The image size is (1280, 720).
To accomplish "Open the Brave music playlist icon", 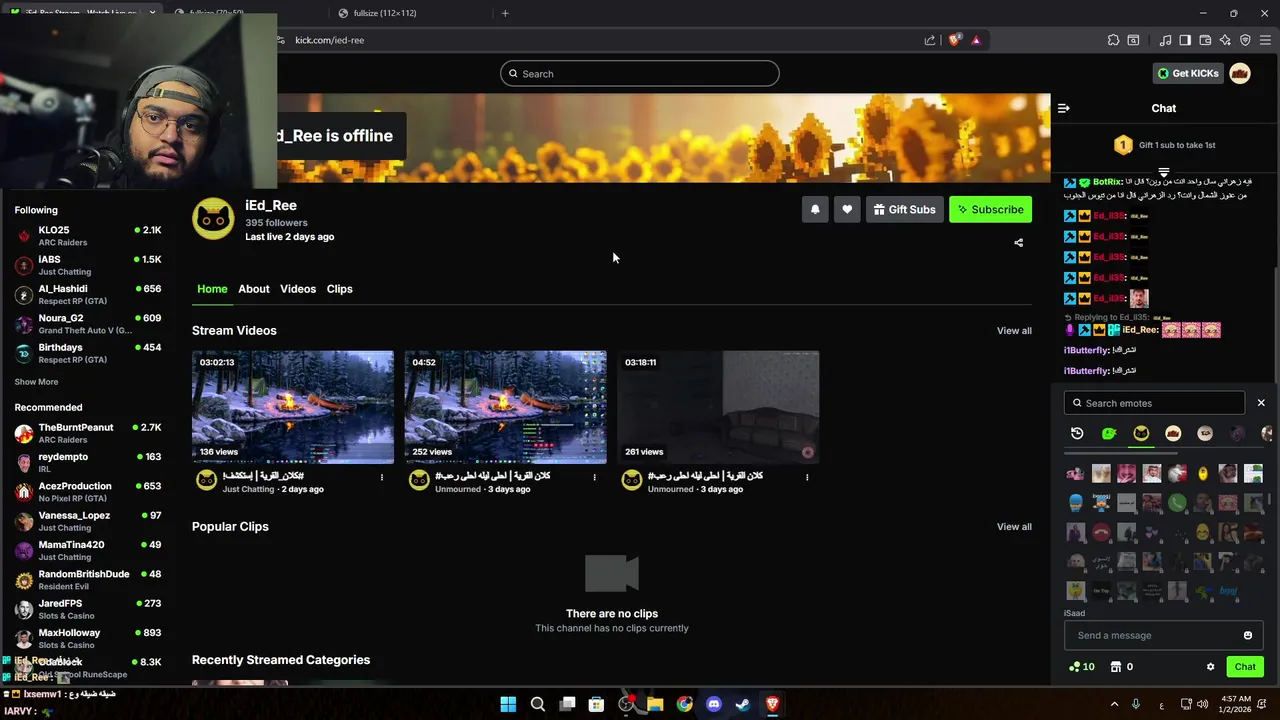I will click(1165, 40).
